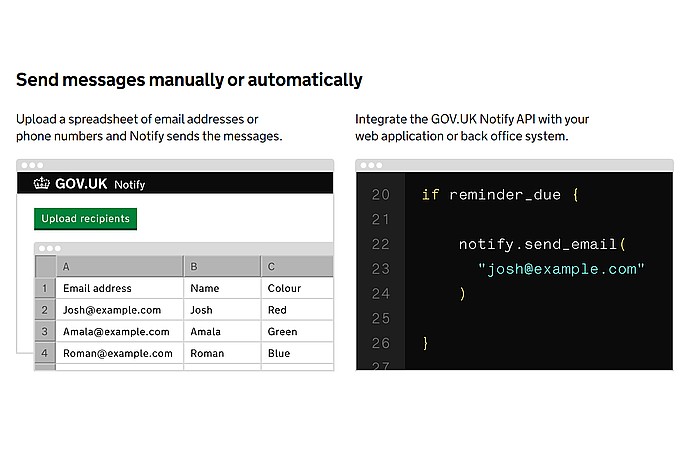Select column C header in spreadsheet
The width and height of the screenshot is (690, 460).
click(x=297, y=266)
